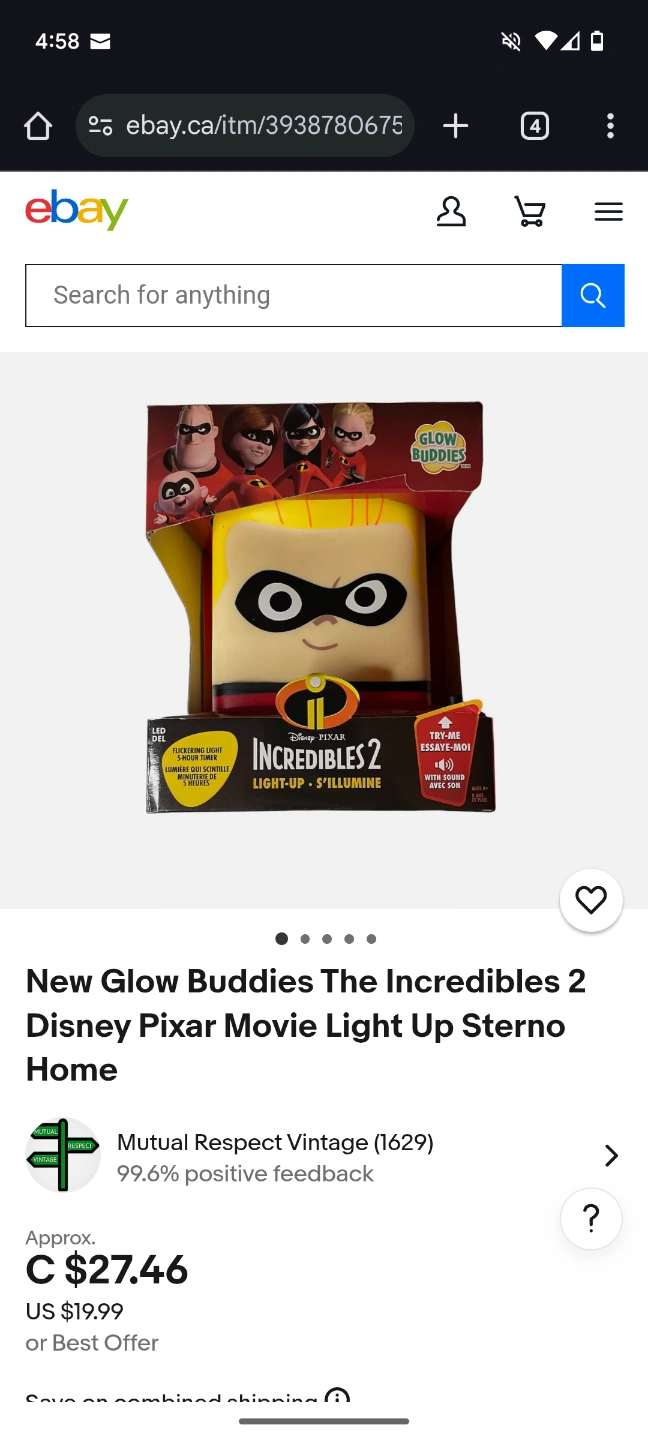The height and width of the screenshot is (1440, 648).
Task: Open the My eBay account icon
Action: 451,212
